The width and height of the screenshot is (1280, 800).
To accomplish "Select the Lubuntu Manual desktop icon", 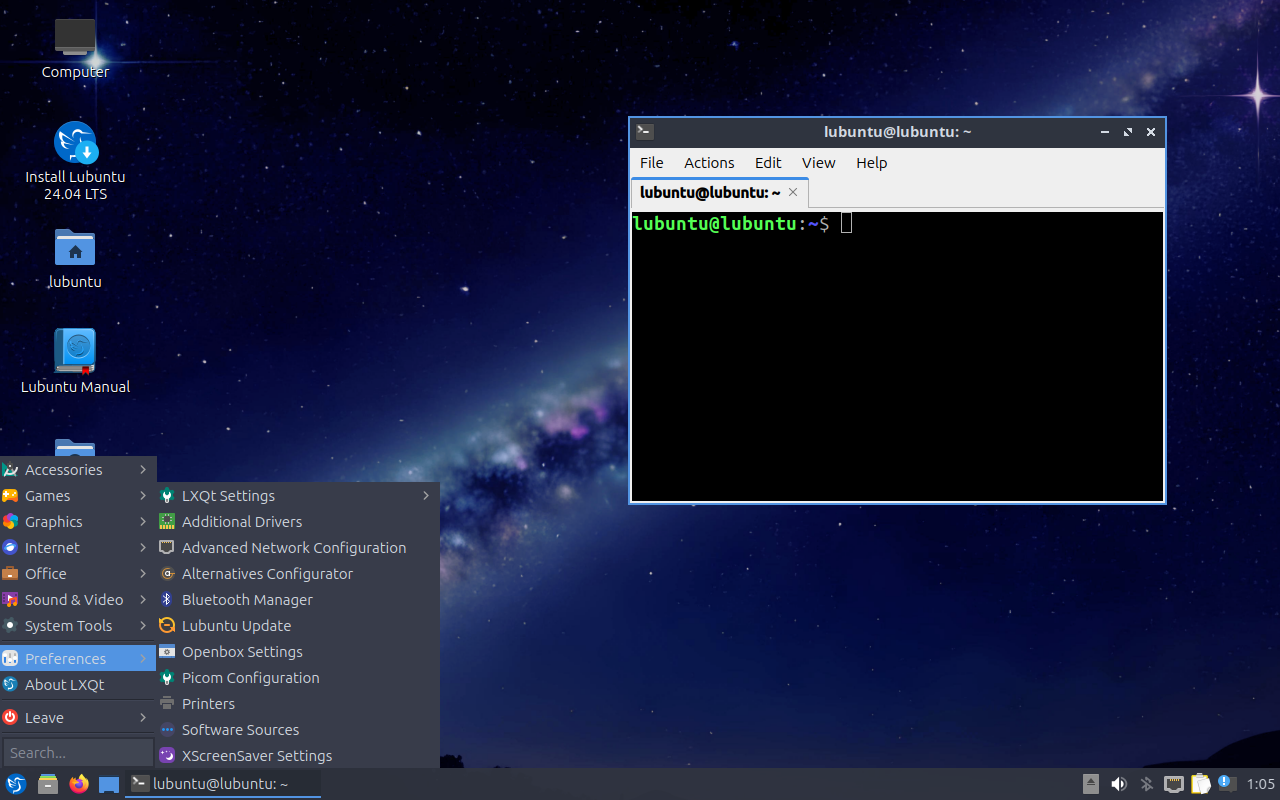I will pos(75,361).
